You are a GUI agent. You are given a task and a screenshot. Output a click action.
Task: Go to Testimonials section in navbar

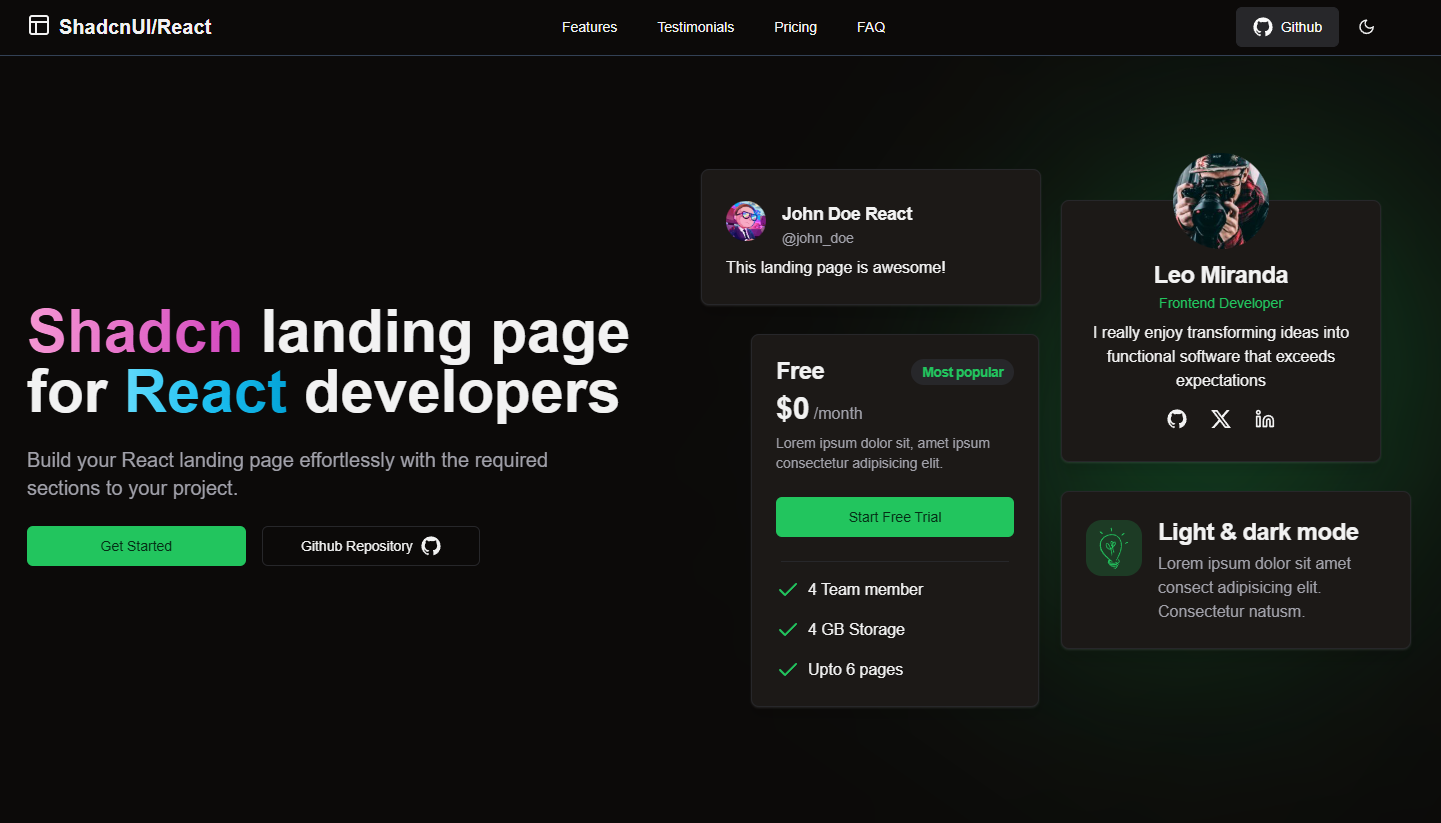pos(696,27)
